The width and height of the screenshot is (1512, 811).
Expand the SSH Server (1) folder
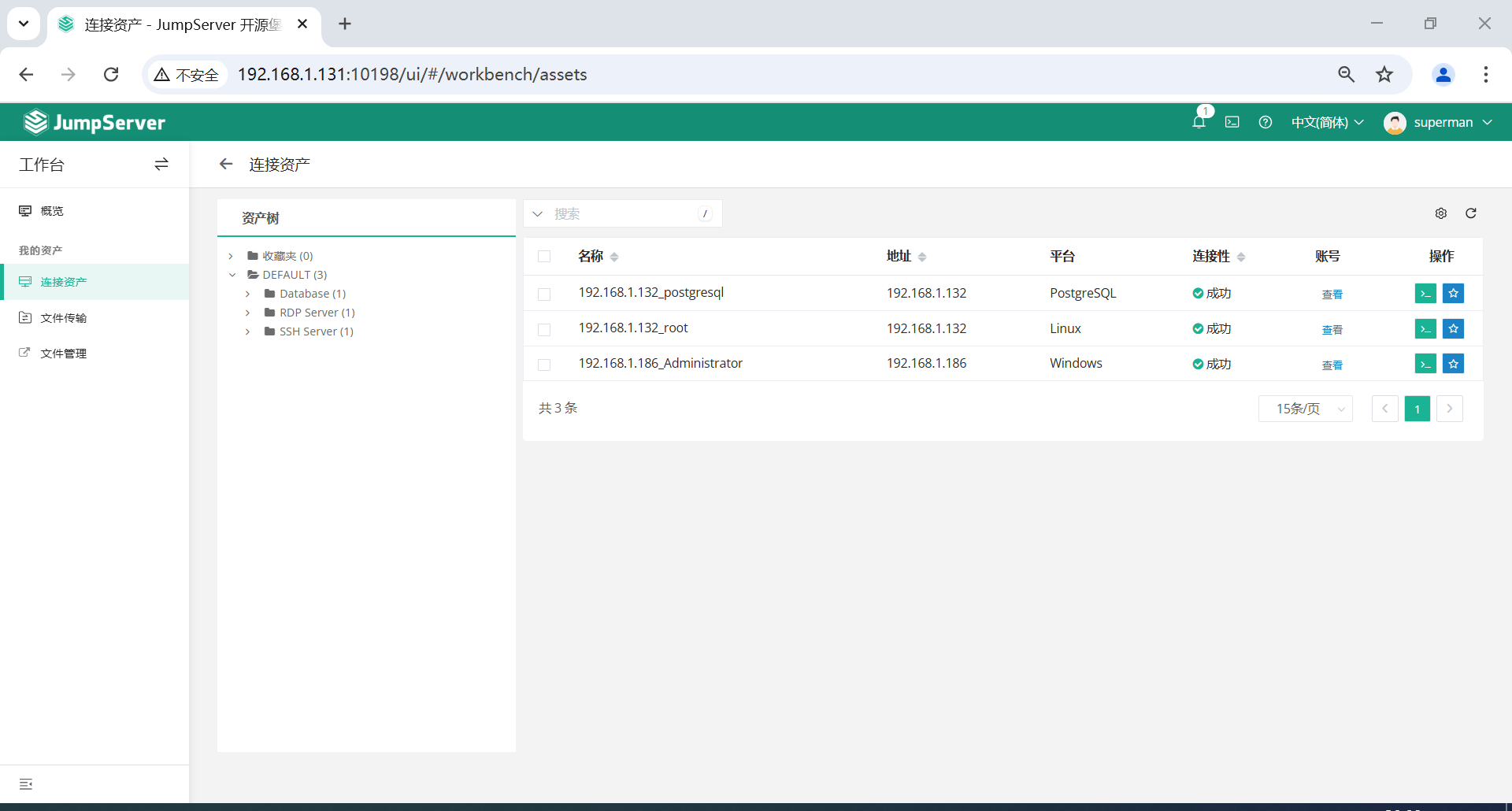point(247,331)
